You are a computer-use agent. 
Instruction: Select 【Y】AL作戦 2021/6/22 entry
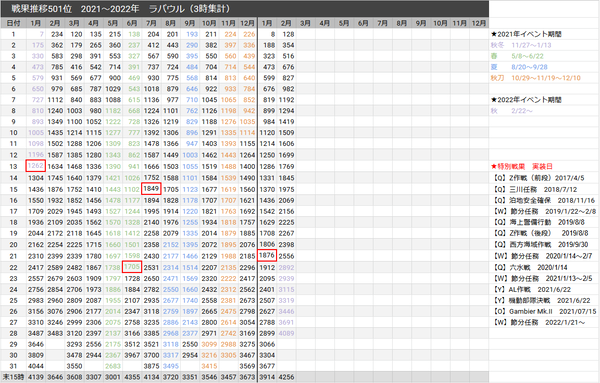coord(532,290)
